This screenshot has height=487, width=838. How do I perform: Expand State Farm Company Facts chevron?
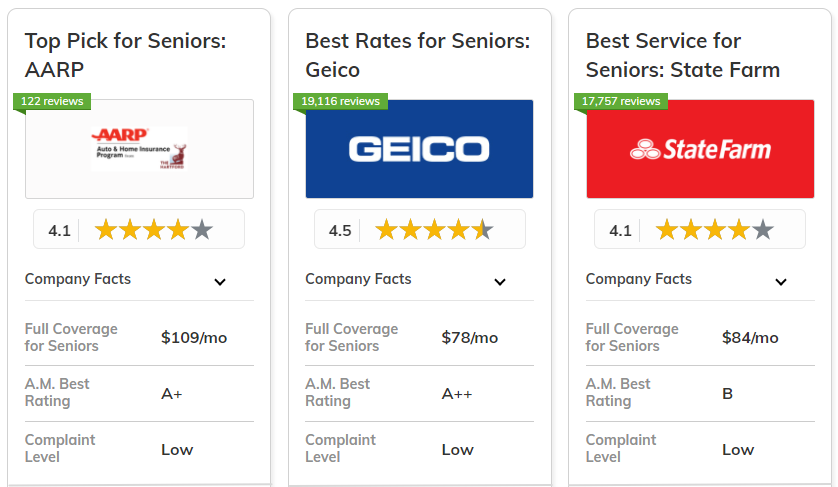point(781,282)
